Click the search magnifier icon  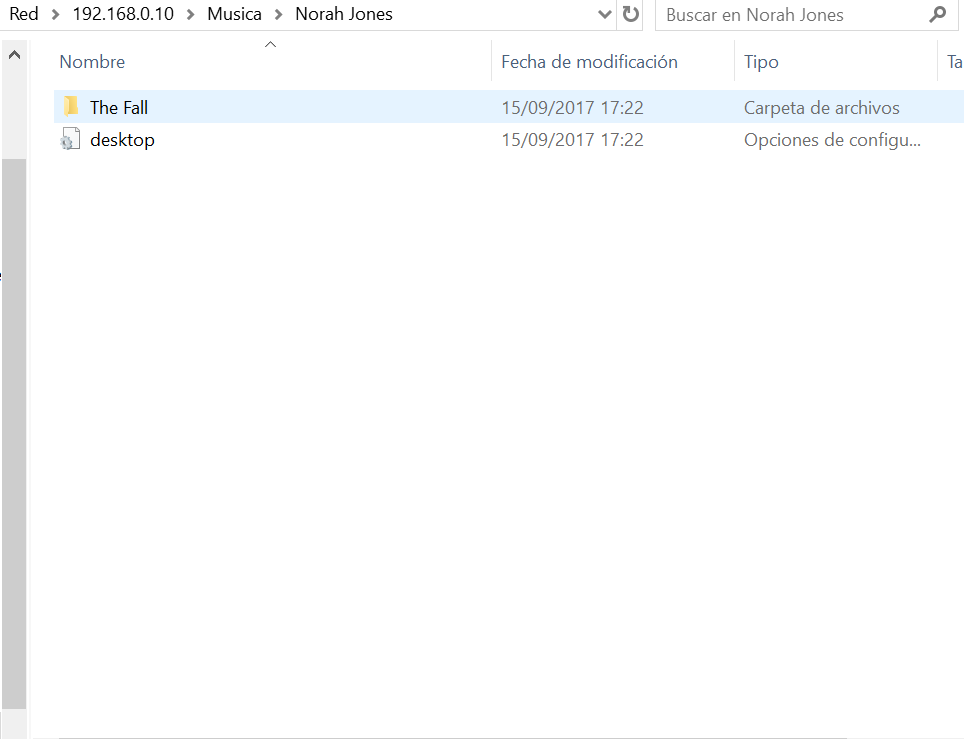coord(938,14)
